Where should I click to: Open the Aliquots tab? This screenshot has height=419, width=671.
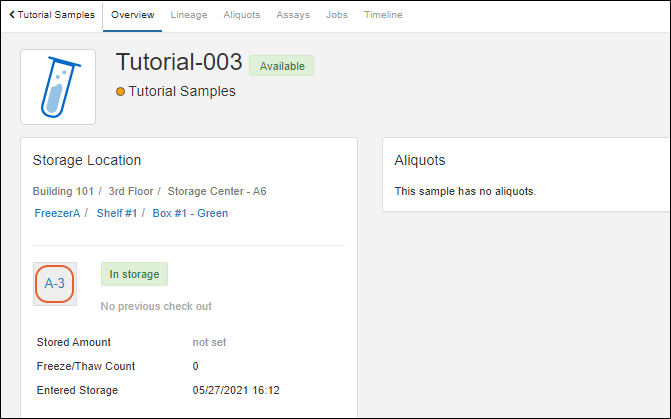click(x=243, y=16)
